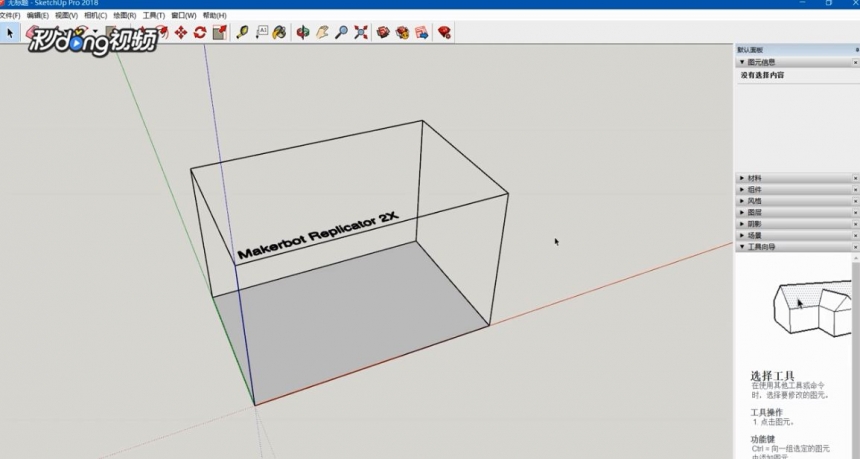860x459 pixels.
Task: Collapse the 工具向导 panel
Action: coord(742,247)
